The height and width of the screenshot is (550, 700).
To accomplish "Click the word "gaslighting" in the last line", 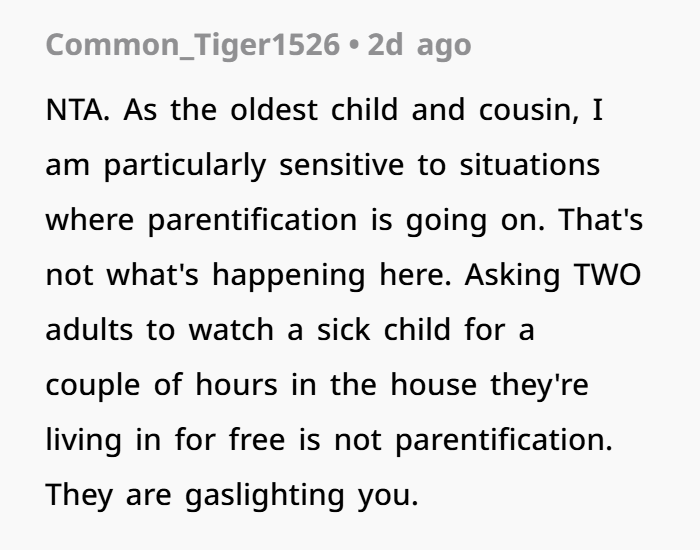I will click(265, 496).
